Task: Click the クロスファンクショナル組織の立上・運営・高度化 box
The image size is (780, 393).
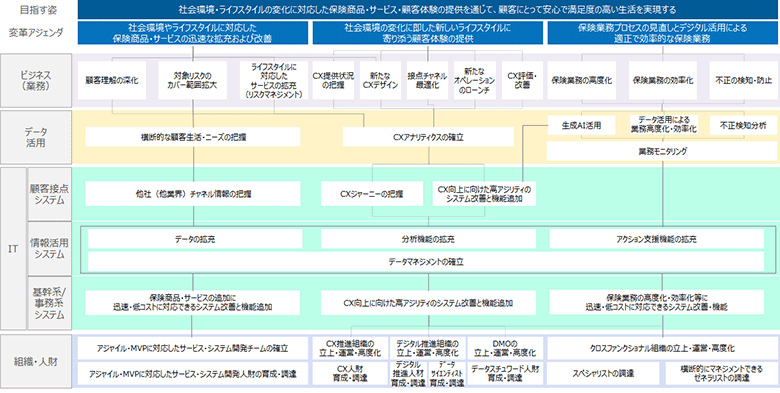Action: pyautogui.click(x=662, y=349)
